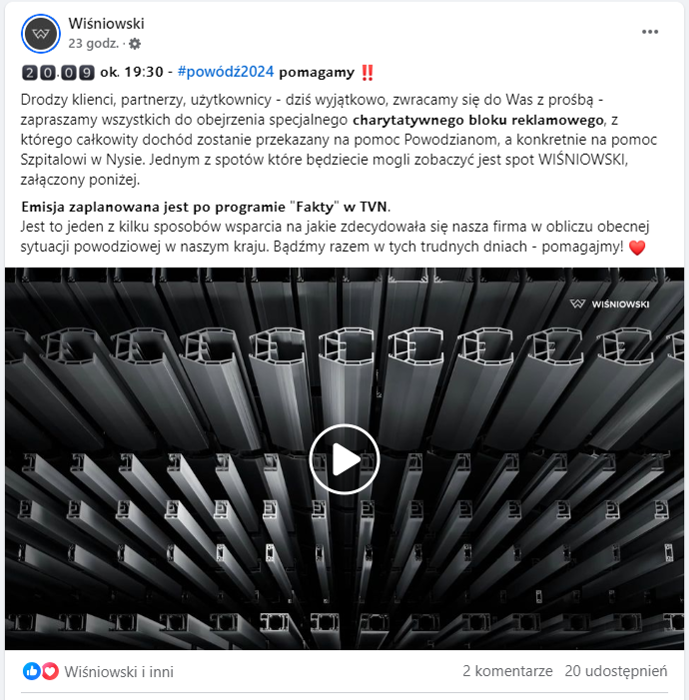Show reactions list Wiśniowski i inni
Image resolution: width=689 pixels, height=700 pixels.
pos(119,671)
